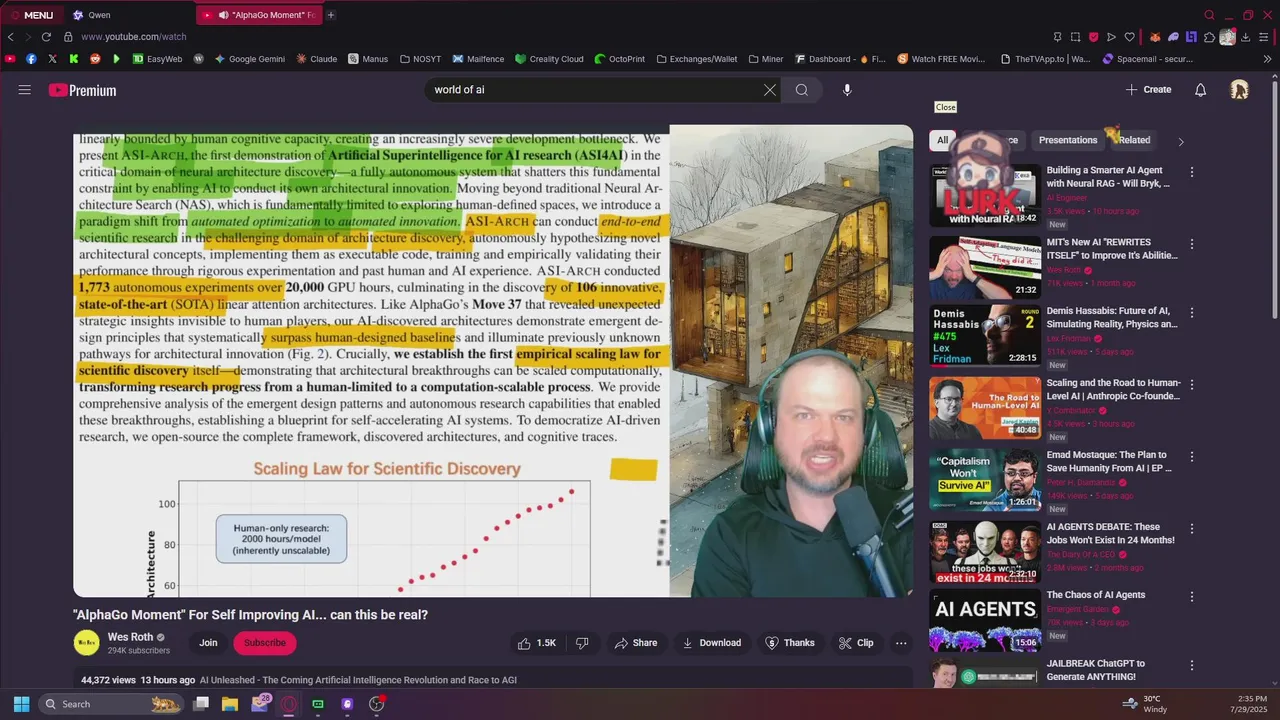1280x720 pixels.
Task: Go back in browser history
Action: 11,37
